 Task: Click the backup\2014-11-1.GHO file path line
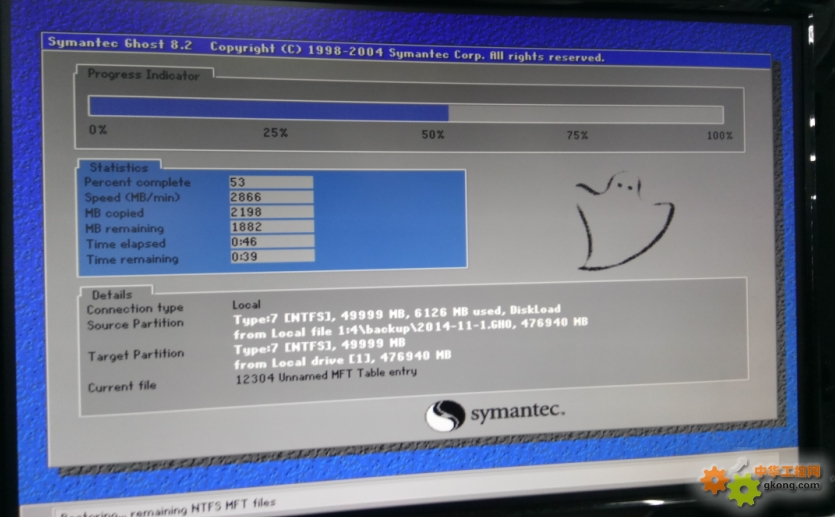point(411,328)
